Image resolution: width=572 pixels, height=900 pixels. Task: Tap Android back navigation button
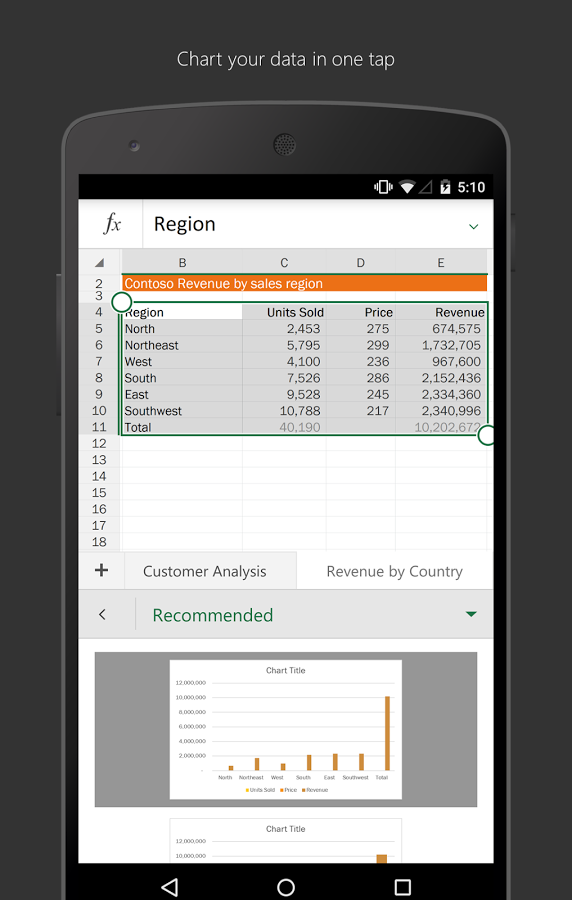pyautogui.click(x=170, y=887)
